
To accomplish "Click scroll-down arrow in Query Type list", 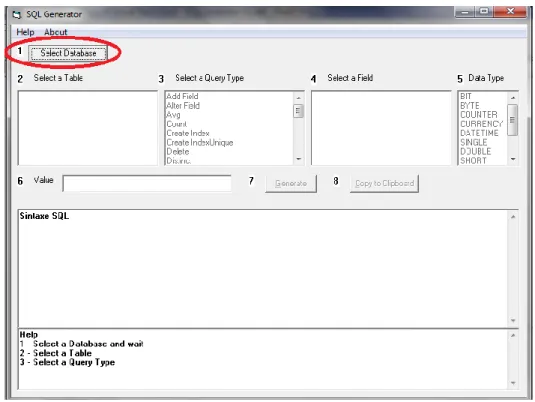I will pos(299,159).
